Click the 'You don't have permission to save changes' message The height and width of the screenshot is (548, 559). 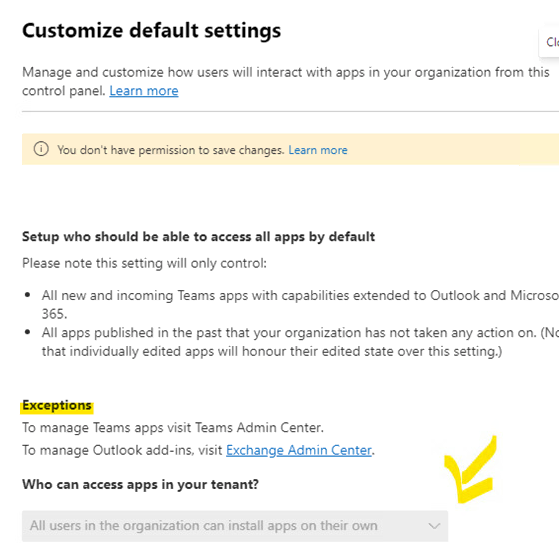pyautogui.click(x=171, y=150)
